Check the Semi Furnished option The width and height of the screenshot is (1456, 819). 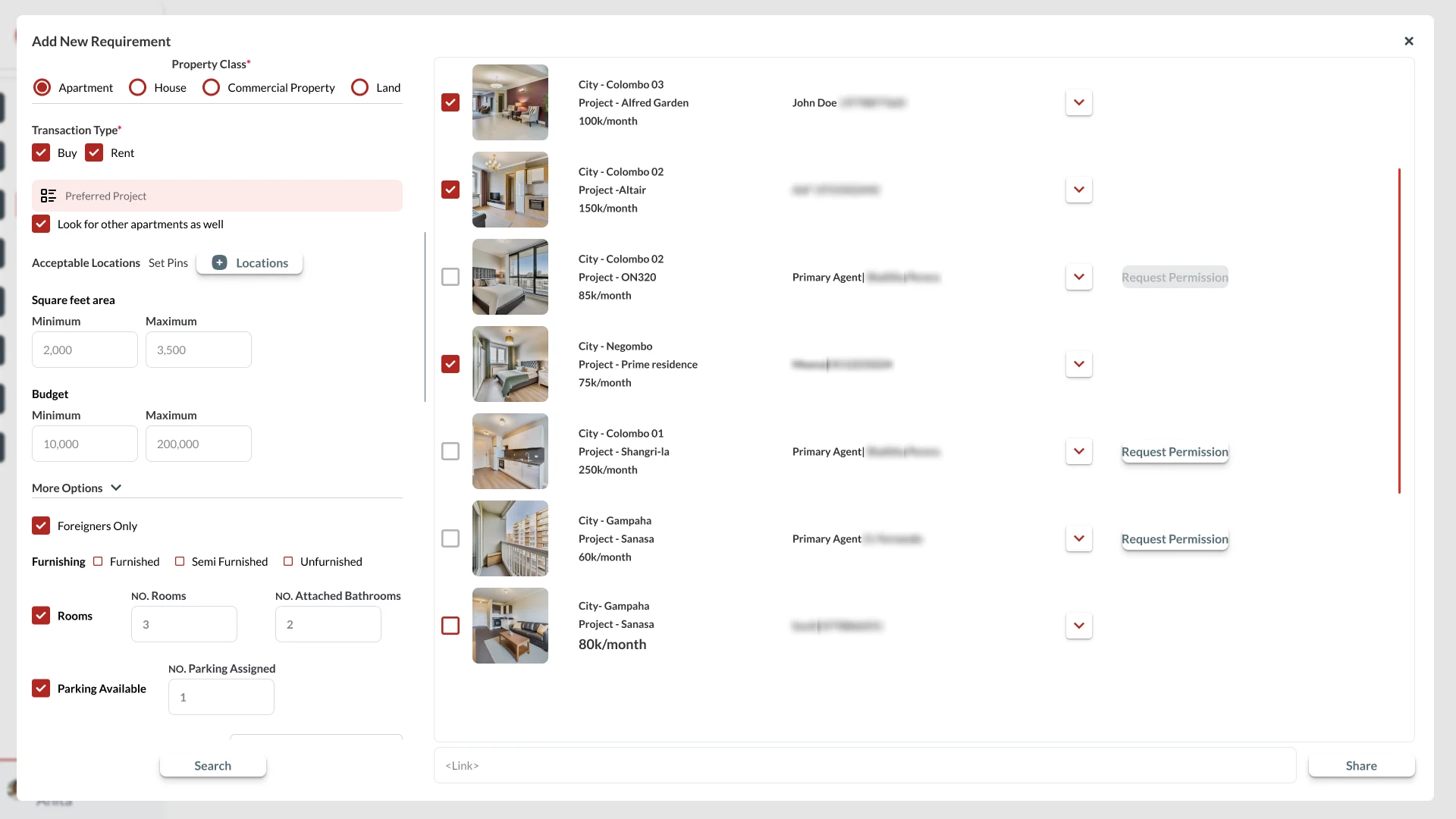(180, 561)
